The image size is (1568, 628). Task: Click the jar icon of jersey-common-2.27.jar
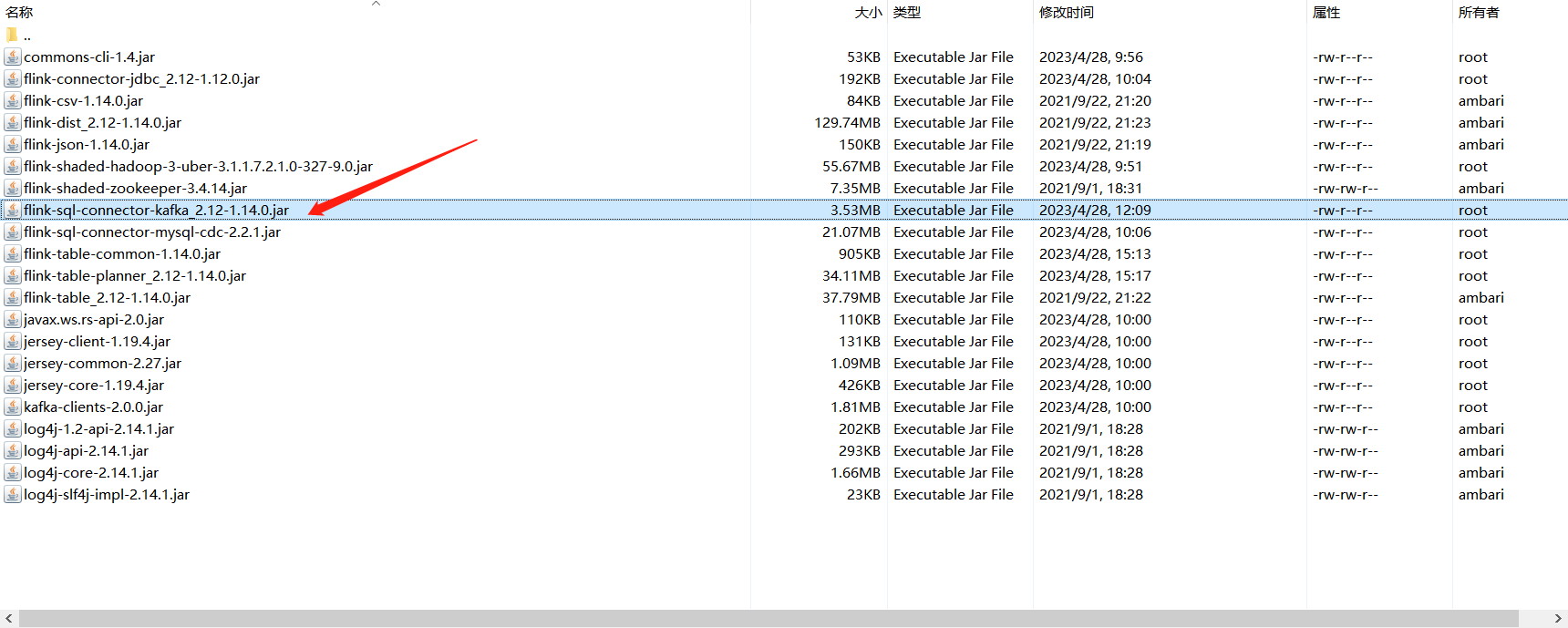pos(13,363)
